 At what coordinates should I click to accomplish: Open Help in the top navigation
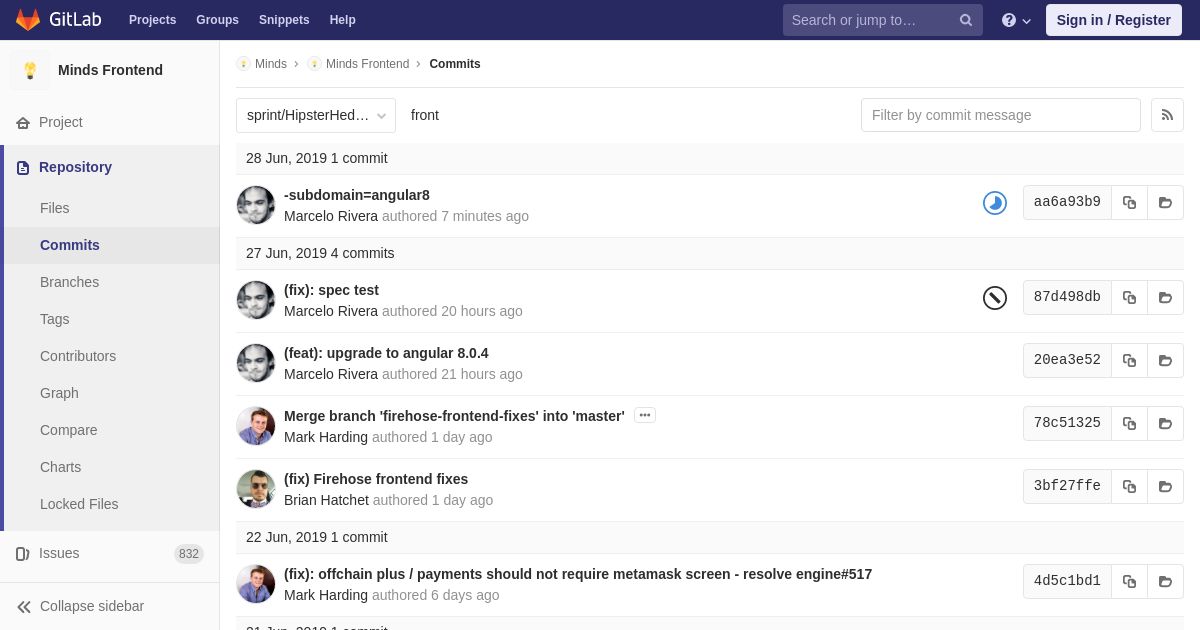point(343,20)
